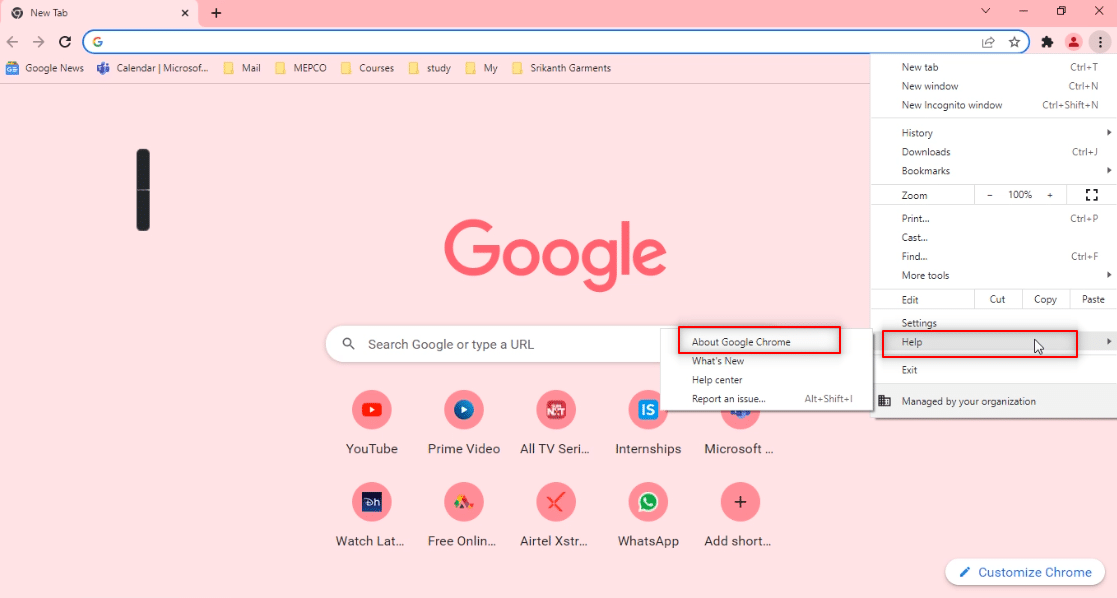Open the Courses bookmarks folder
Image resolution: width=1117 pixels, height=598 pixels.
pyautogui.click(x=368, y=68)
